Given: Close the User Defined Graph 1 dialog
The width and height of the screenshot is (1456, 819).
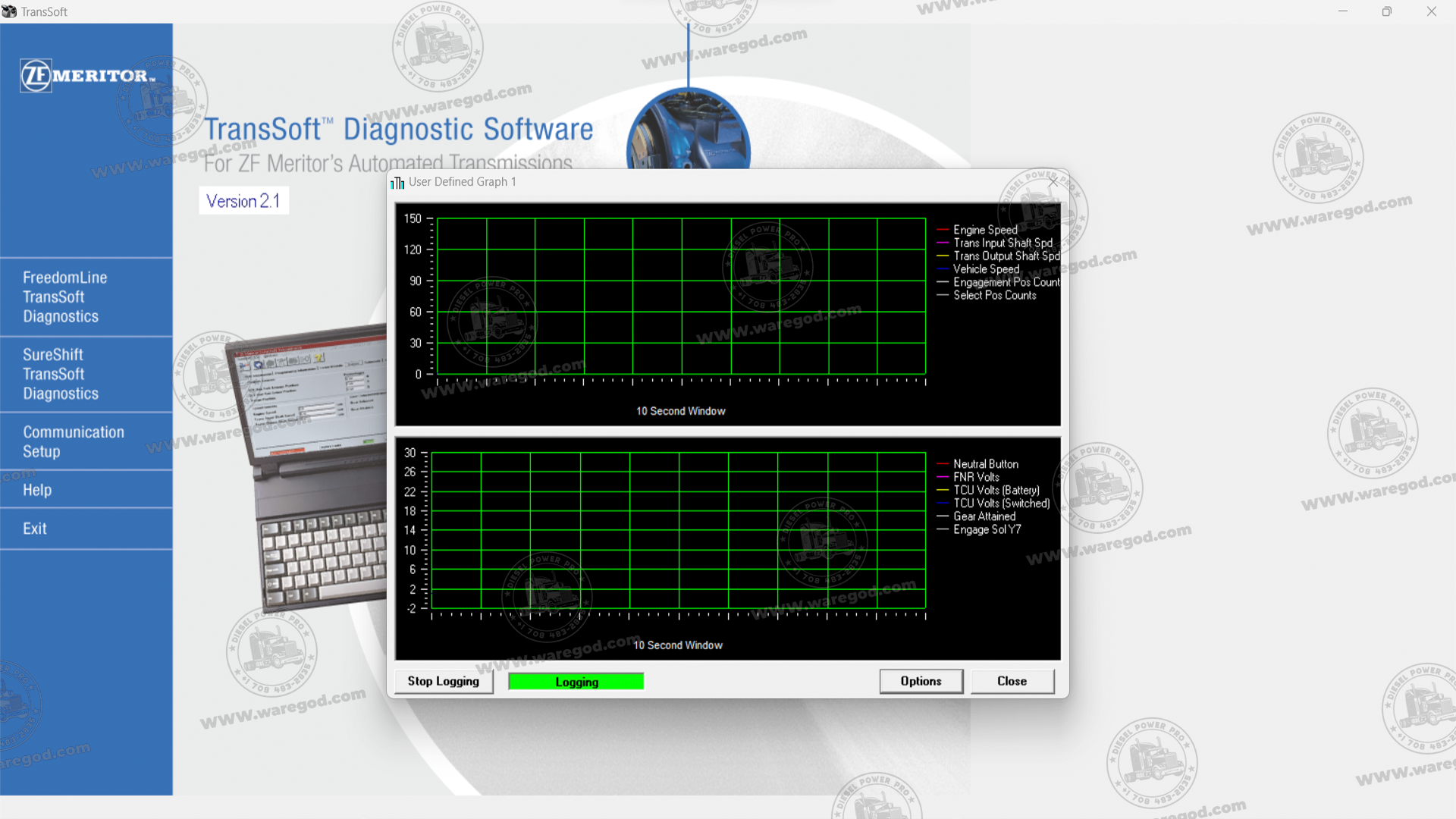Looking at the screenshot, I should point(1053,182).
